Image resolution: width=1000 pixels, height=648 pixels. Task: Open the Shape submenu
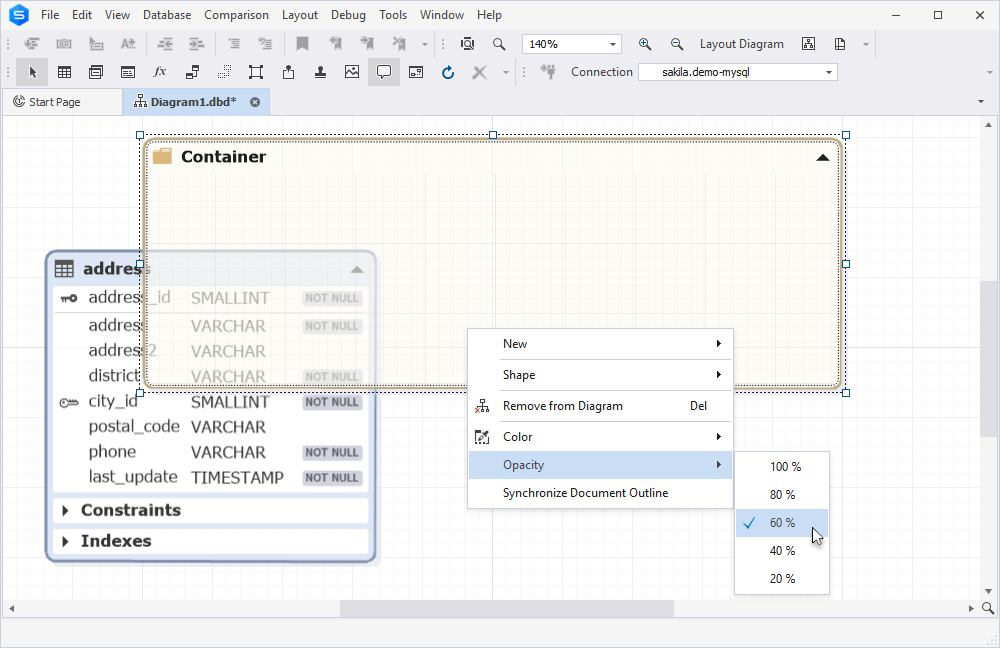click(x=600, y=375)
